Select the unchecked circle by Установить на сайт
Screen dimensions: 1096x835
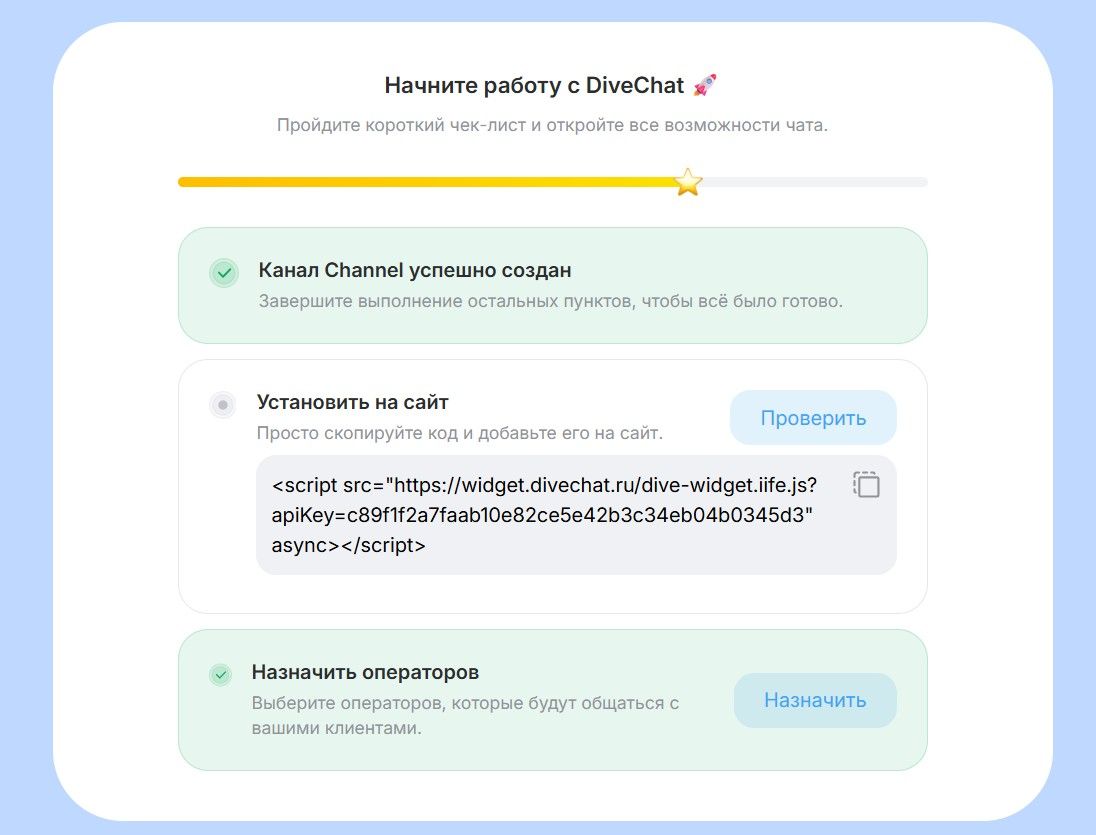pyautogui.click(x=223, y=405)
